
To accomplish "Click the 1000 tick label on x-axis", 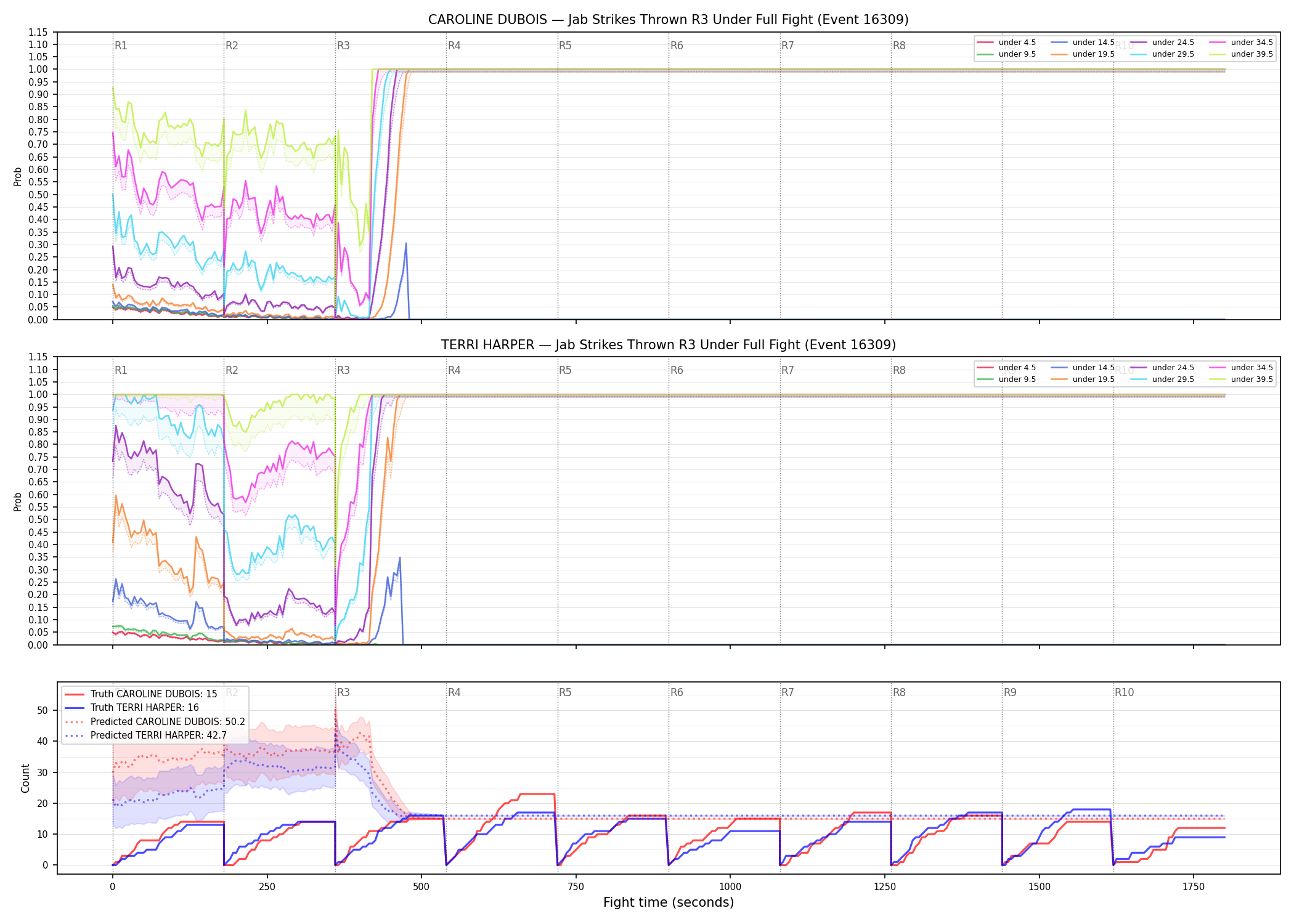I will coord(730,887).
